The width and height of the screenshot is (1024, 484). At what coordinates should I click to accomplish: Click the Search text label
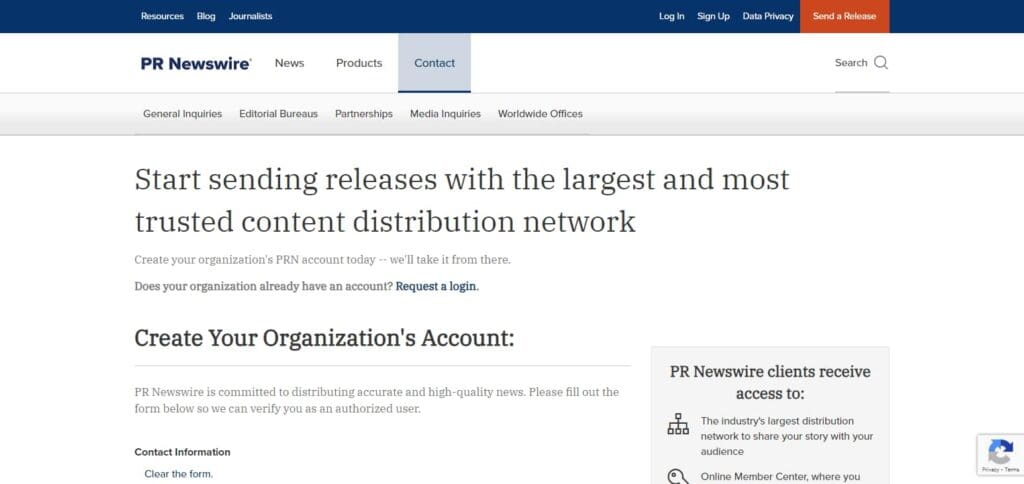(851, 63)
